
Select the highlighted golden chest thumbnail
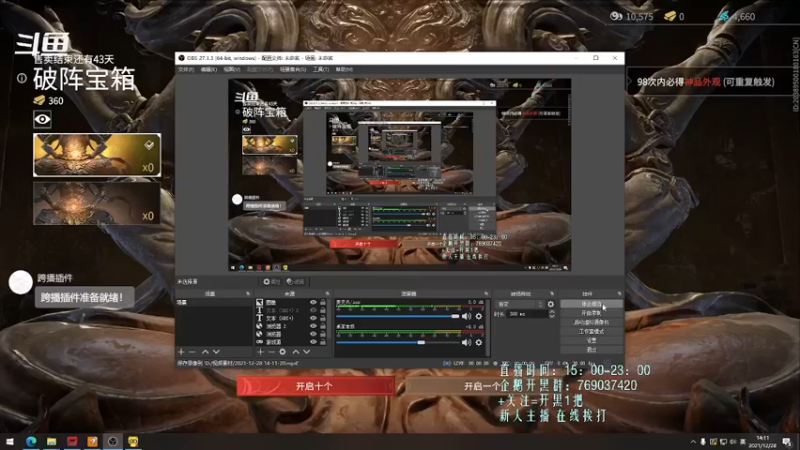tap(97, 155)
